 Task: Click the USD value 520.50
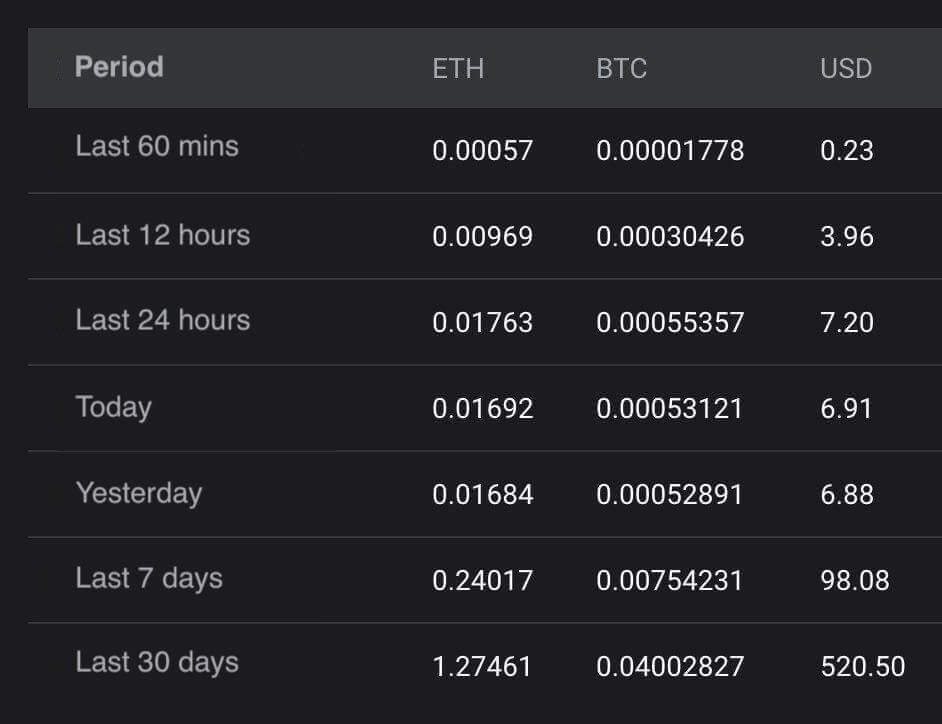[x=863, y=666]
